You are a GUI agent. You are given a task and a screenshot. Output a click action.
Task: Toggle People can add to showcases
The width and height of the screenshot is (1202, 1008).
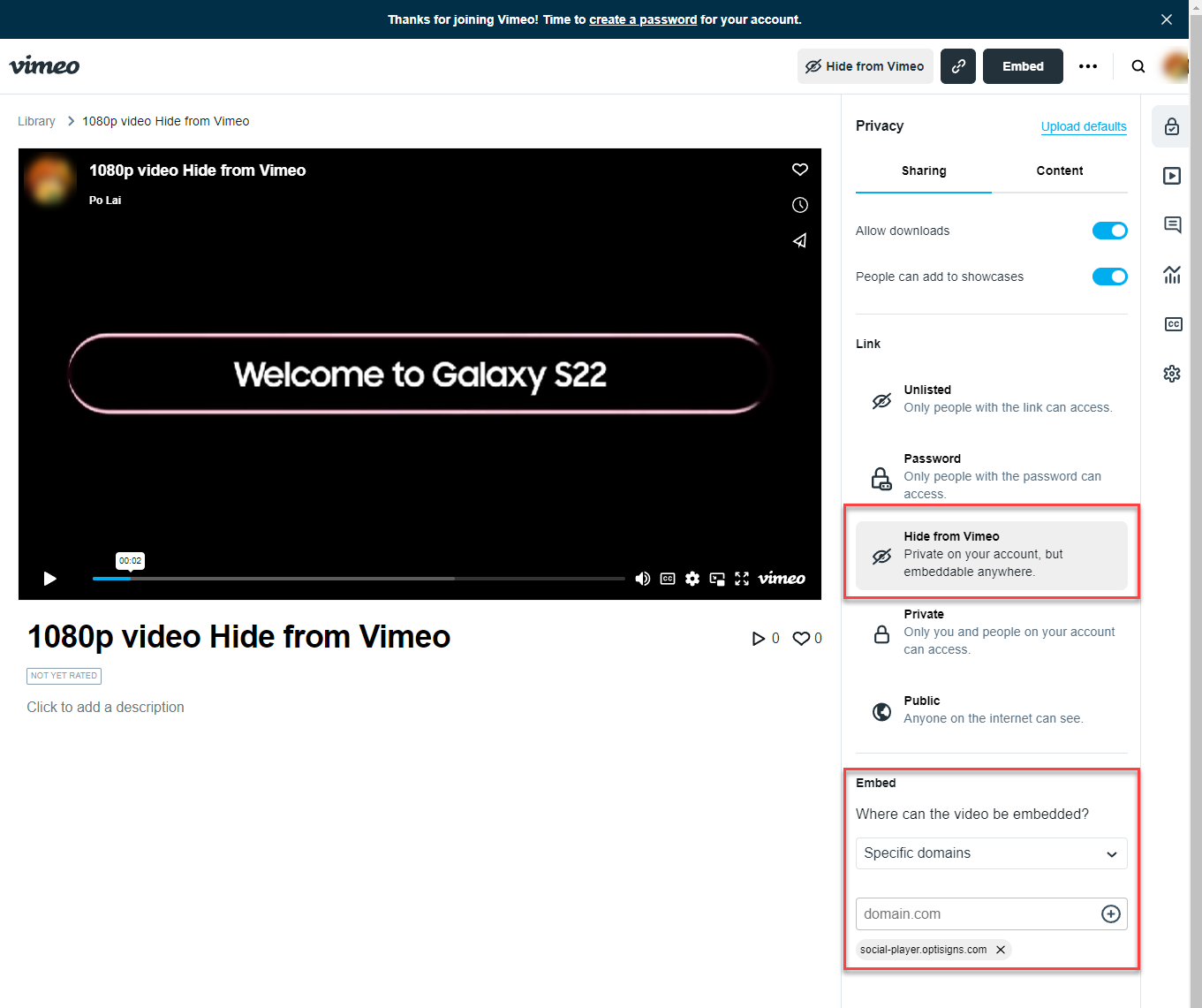[1109, 277]
